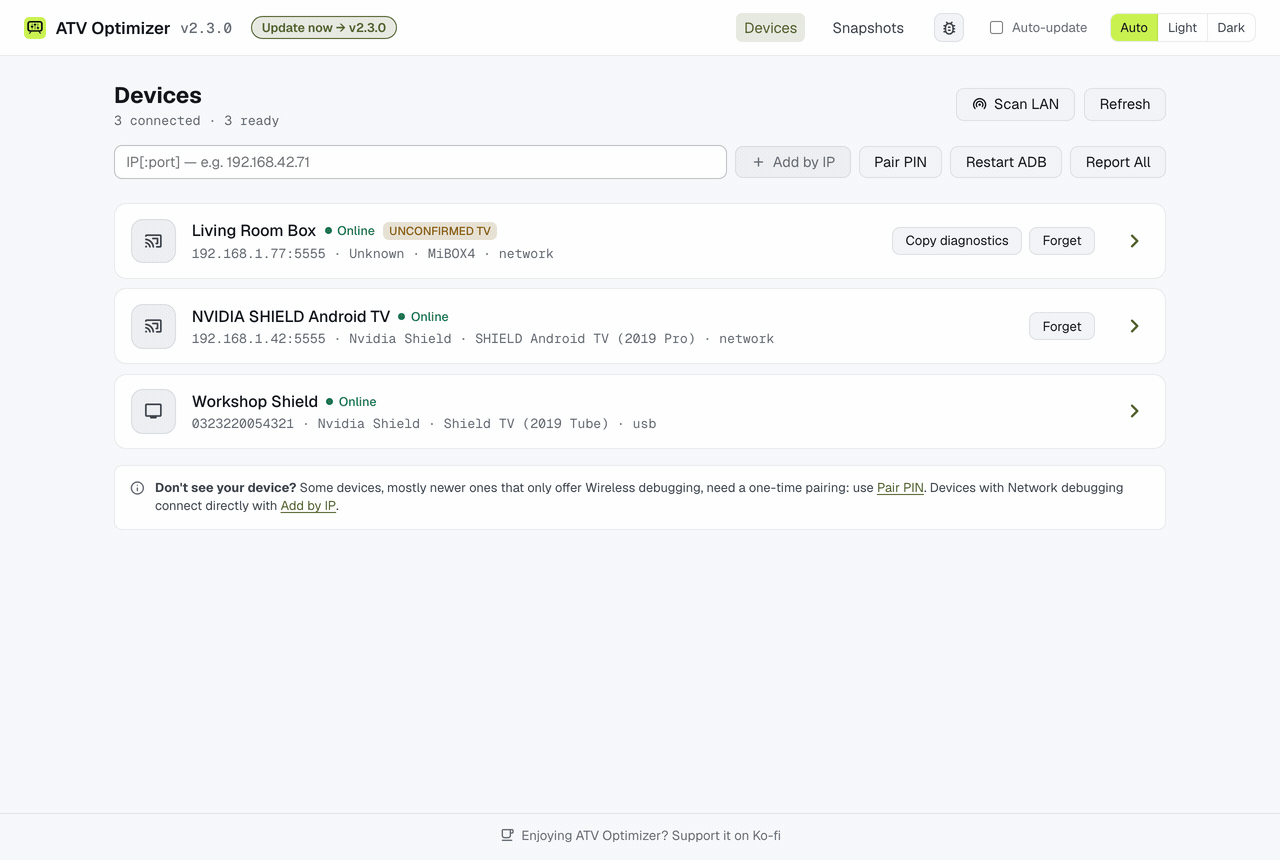The image size is (1280, 860).
Task: Click the info icon beside Don't see your device
Action: click(x=137, y=488)
